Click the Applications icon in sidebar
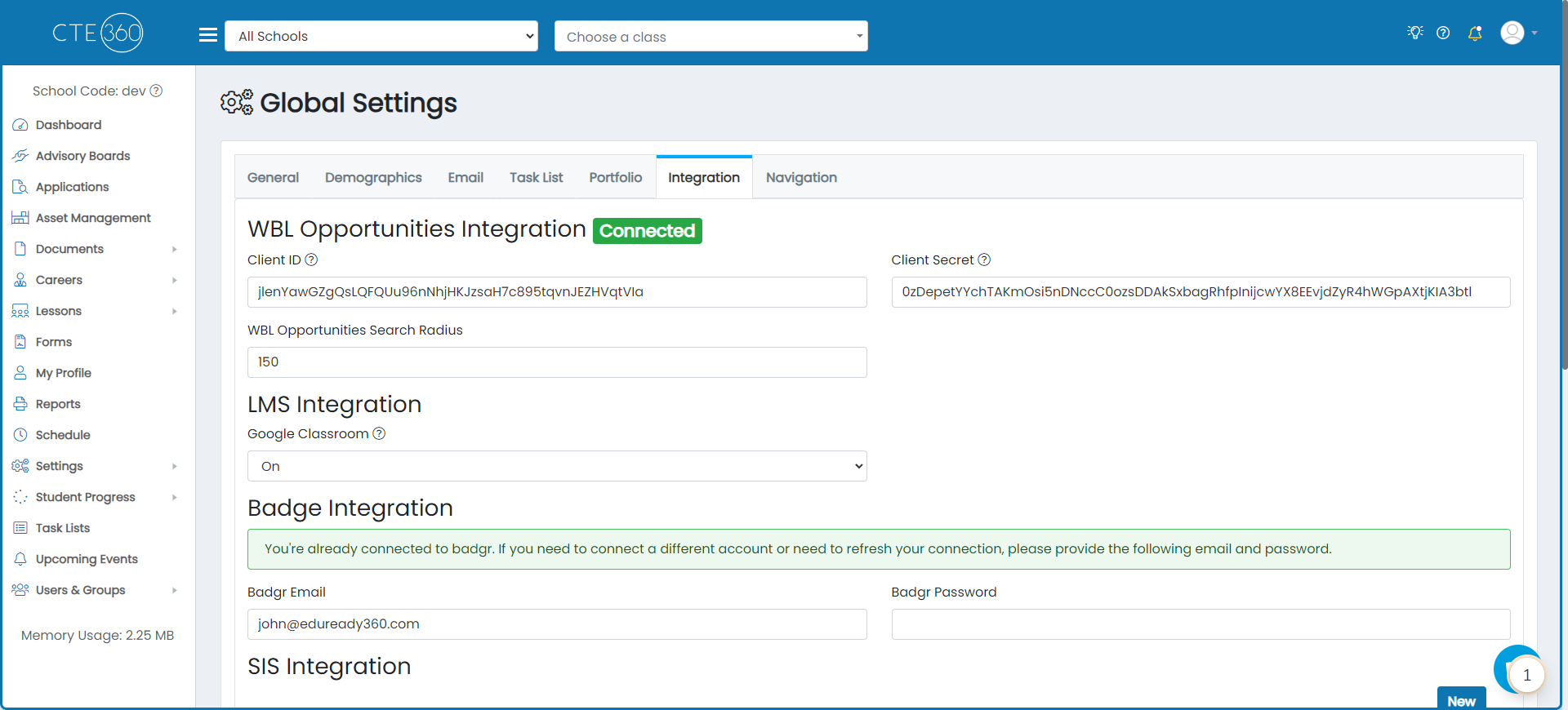Image resolution: width=1568 pixels, height=710 pixels. click(x=20, y=187)
